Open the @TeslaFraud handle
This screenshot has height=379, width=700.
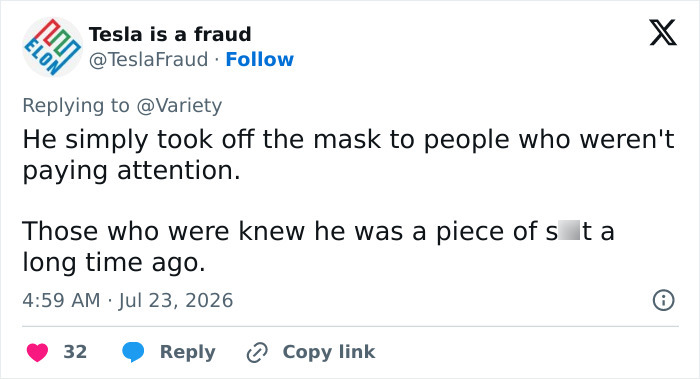pyautogui.click(x=149, y=59)
